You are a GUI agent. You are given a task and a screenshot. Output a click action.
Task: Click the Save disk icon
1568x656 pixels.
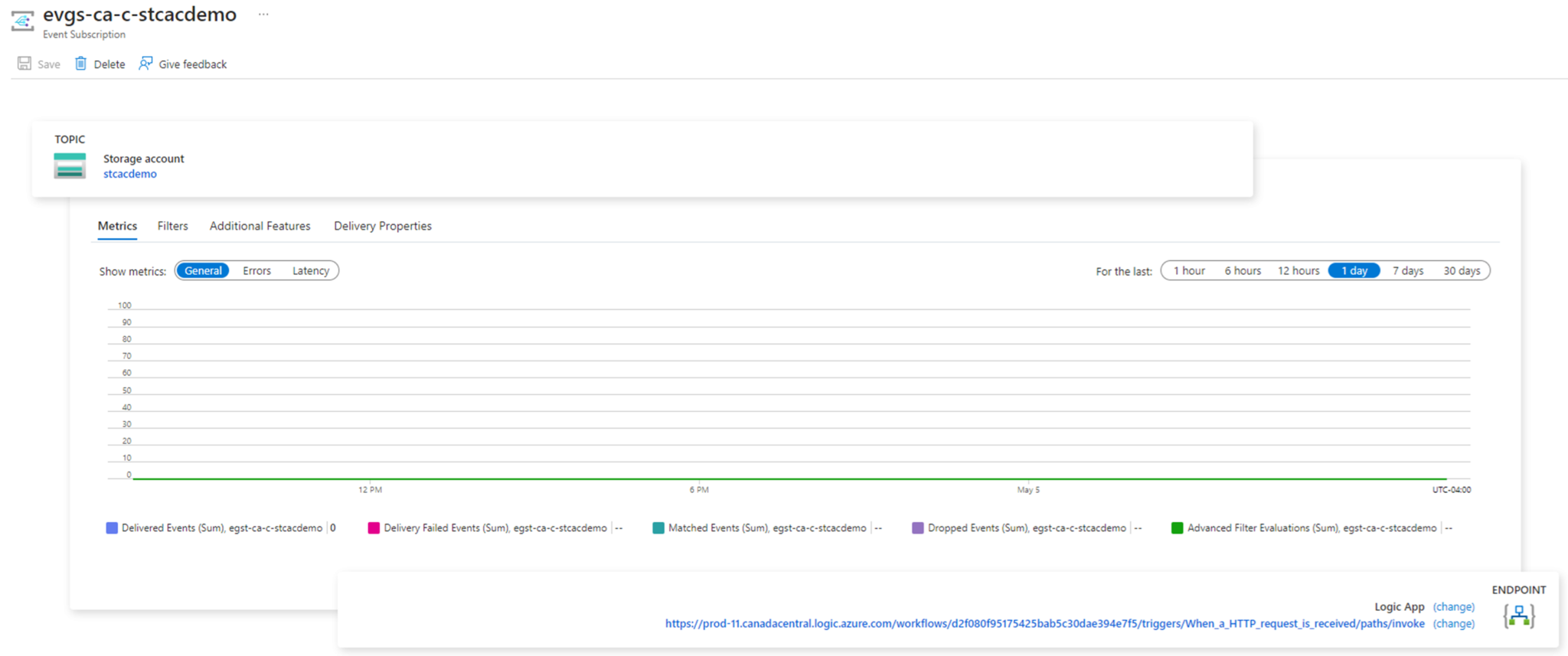click(x=24, y=64)
